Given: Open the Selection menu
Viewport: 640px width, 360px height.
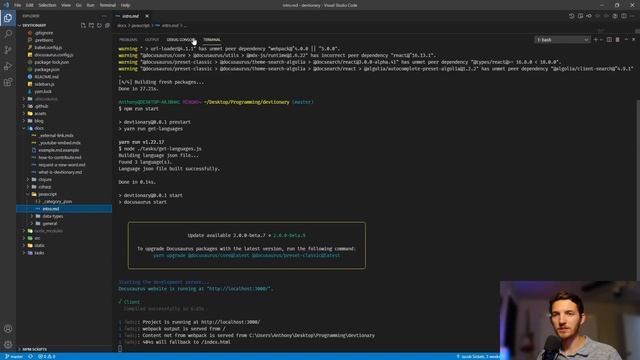Looking at the screenshot, I should [47, 5].
